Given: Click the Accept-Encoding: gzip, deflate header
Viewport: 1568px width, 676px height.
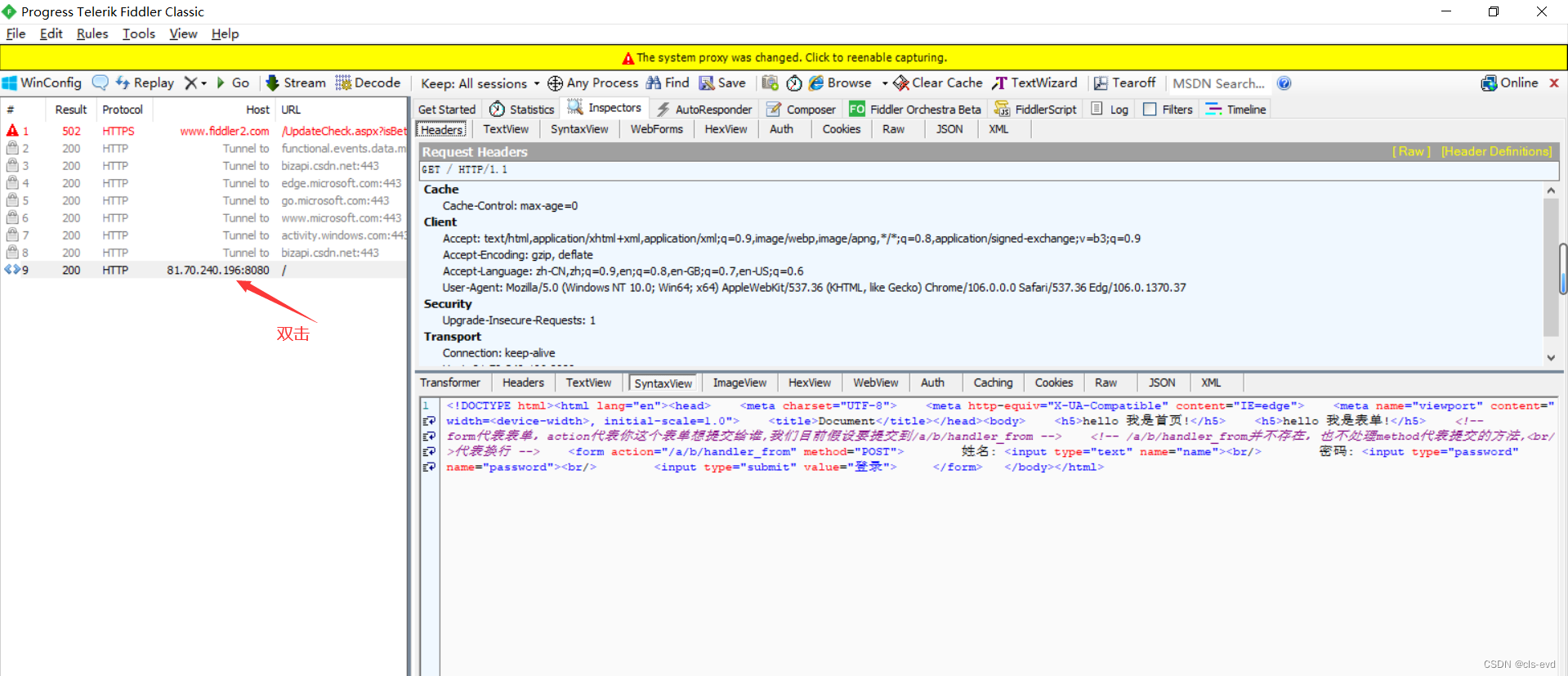Looking at the screenshot, I should click(x=518, y=255).
